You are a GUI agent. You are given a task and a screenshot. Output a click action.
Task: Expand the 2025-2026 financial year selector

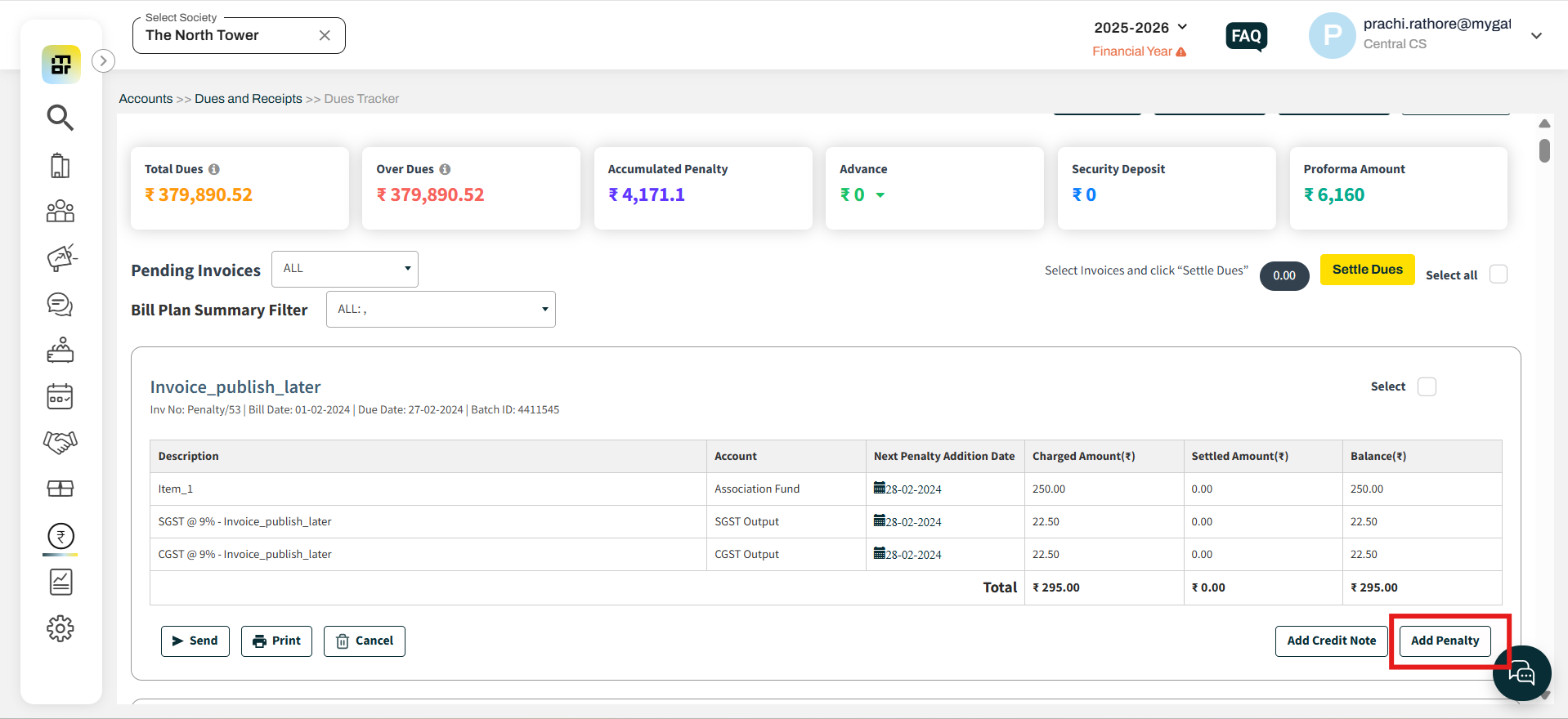pyautogui.click(x=1140, y=28)
